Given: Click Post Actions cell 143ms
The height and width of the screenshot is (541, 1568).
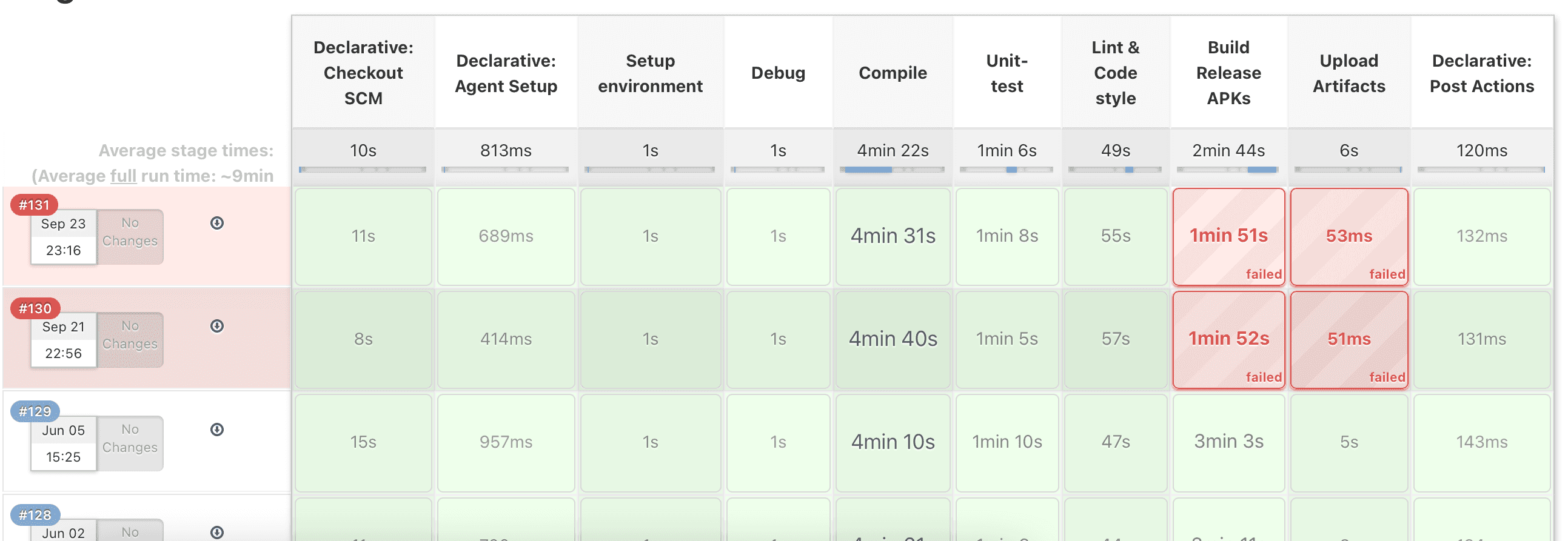Looking at the screenshot, I should 1481,443.
